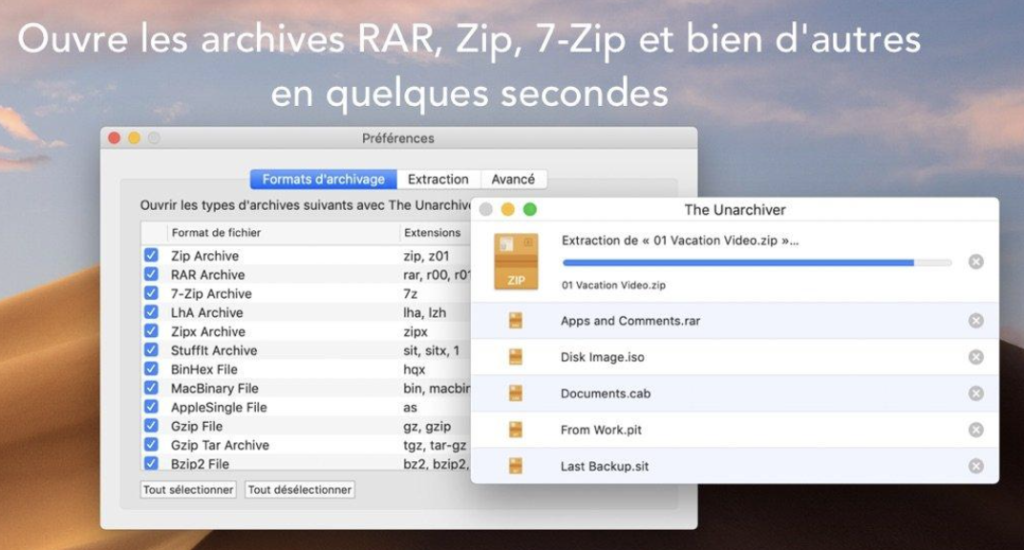Viewport: 1024px width, 550px height.
Task: Cancel the Documents.cab queue item
Action: (976, 393)
